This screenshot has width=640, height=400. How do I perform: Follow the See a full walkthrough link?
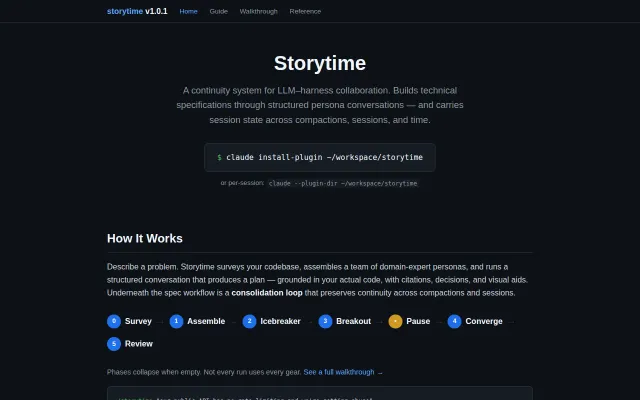[x=343, y=372]
